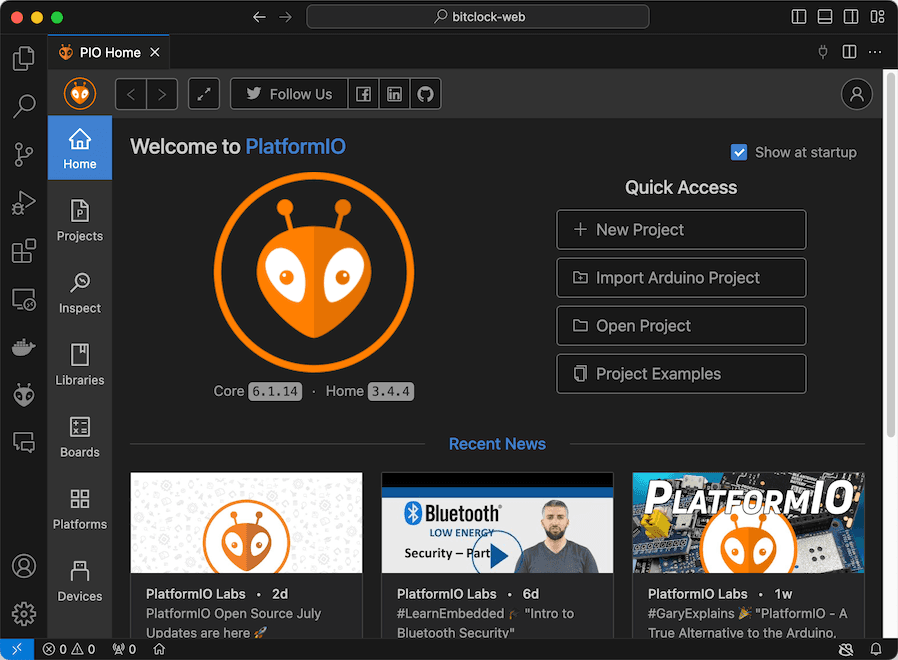
Task: Toggle the primary side bar layout icon
Action: point(799,17)
